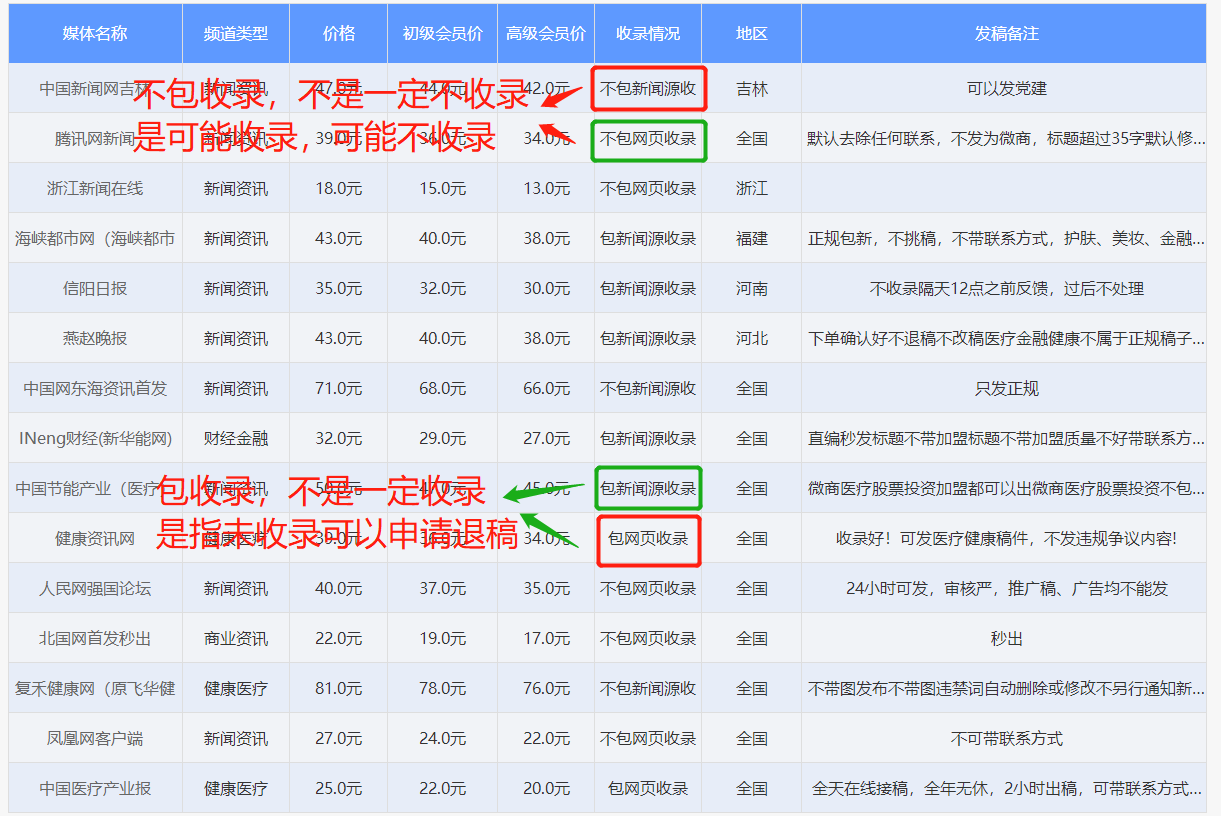Click the 燕赵晚报 media name
1221x816 pixels.
(95, 338)
